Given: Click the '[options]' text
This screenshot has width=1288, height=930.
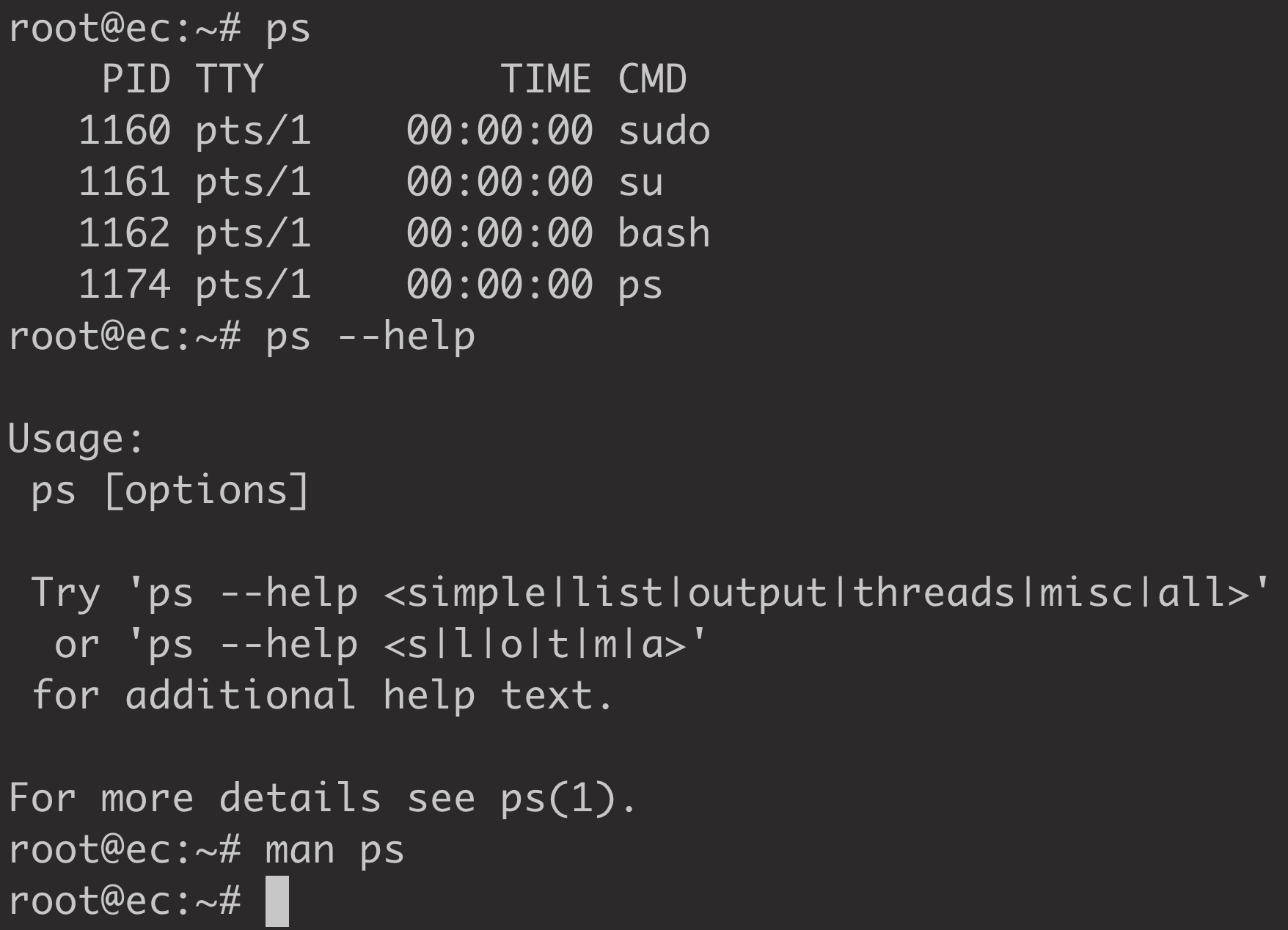Looking at the screenshot, I should click(207, 491).
